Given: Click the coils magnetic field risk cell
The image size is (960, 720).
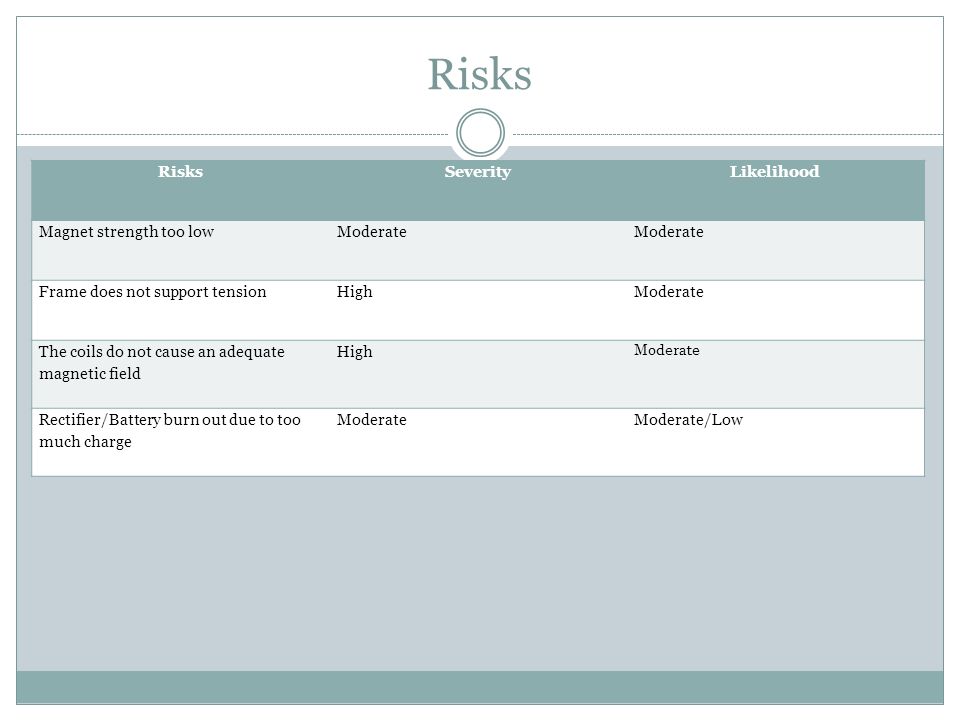Looking at the screenshot, I should (181, 375).
